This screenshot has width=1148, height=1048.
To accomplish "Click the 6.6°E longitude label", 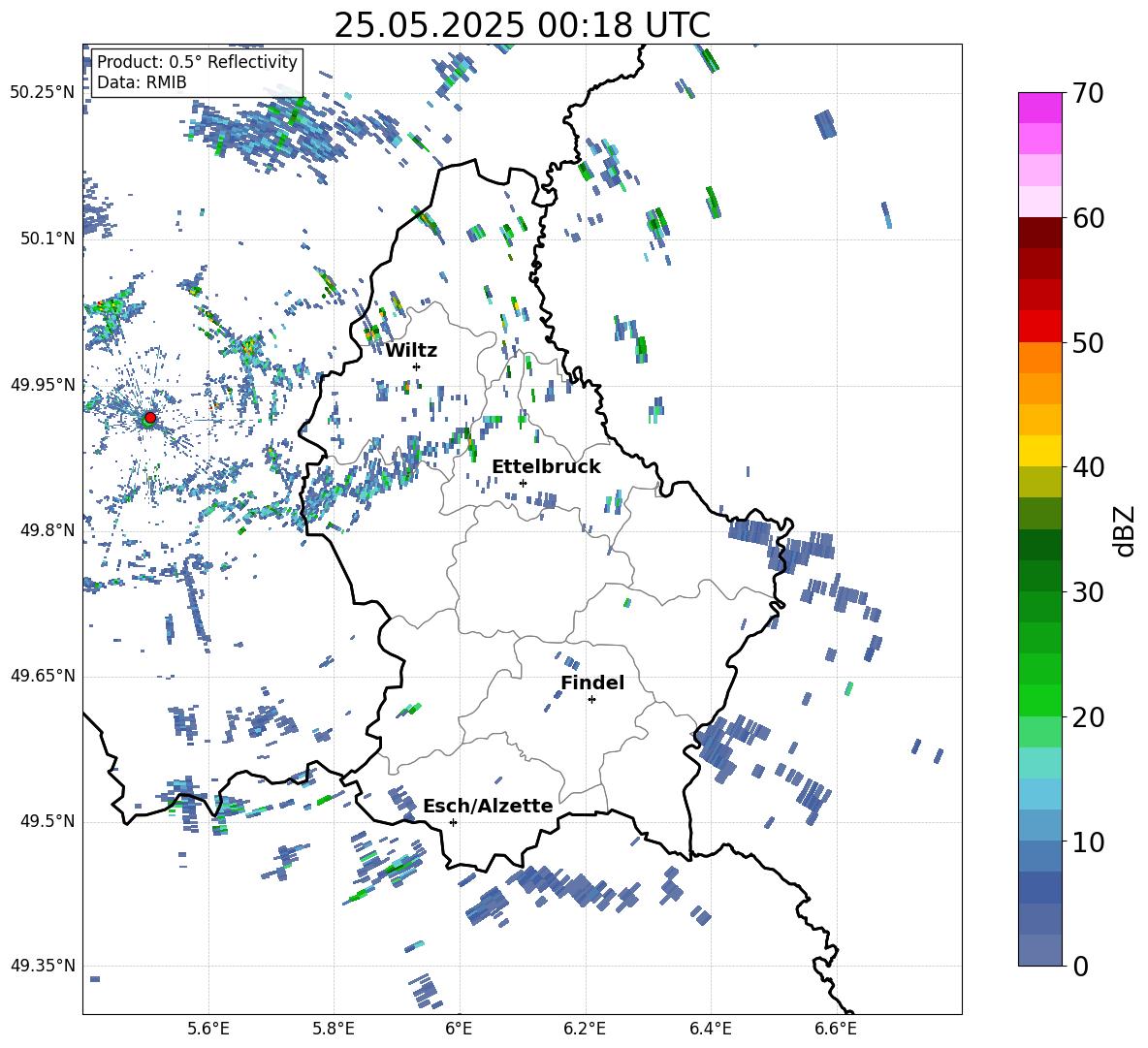I will (836, 1030).
